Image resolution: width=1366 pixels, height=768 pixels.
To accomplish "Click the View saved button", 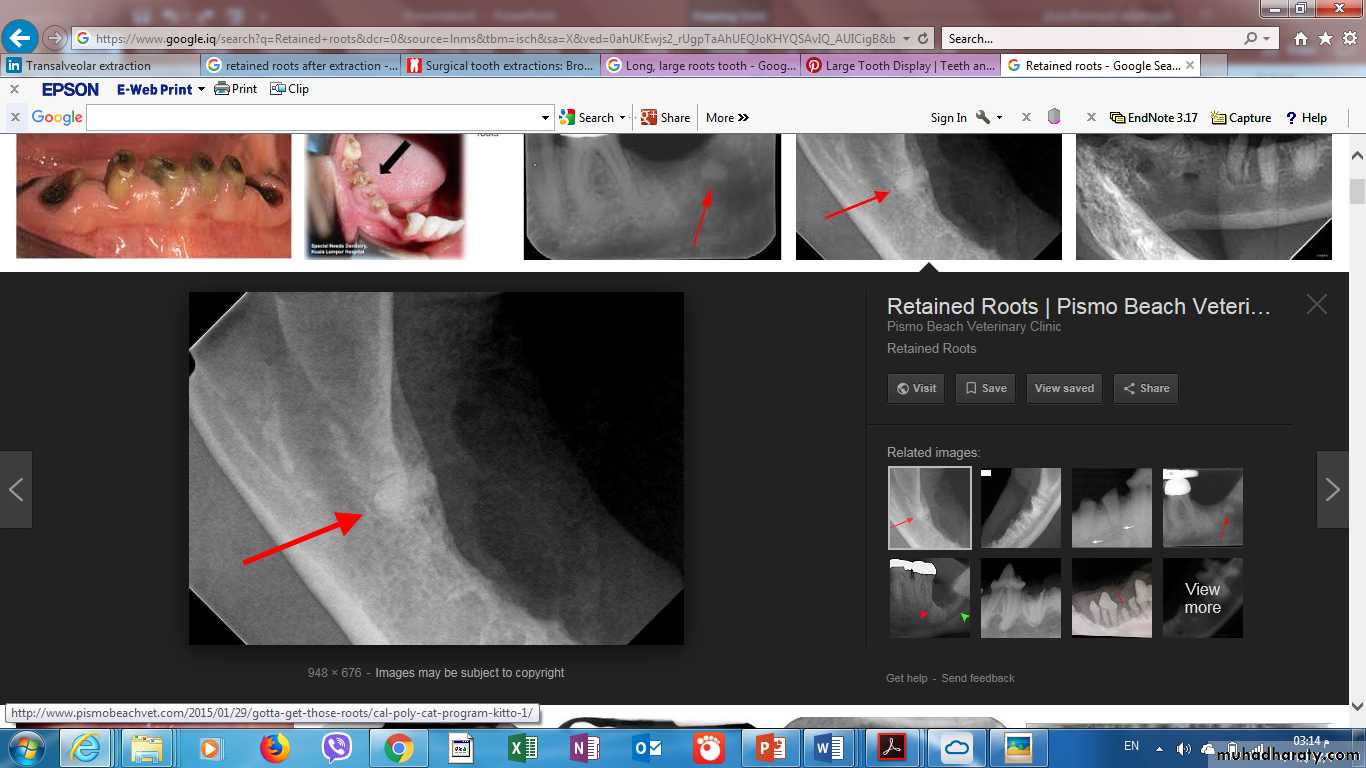I will [1064, 388].
